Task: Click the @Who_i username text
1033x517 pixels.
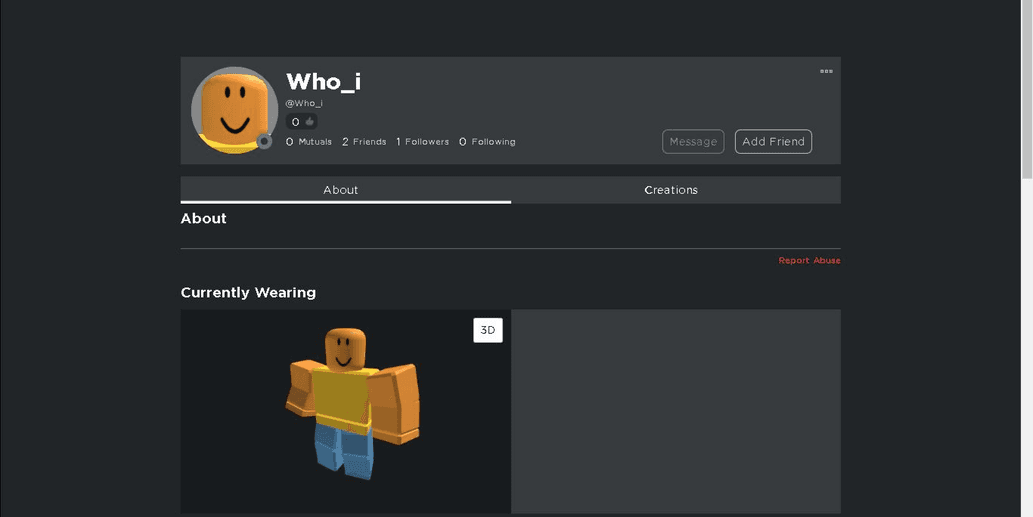Action: point(304,103)
